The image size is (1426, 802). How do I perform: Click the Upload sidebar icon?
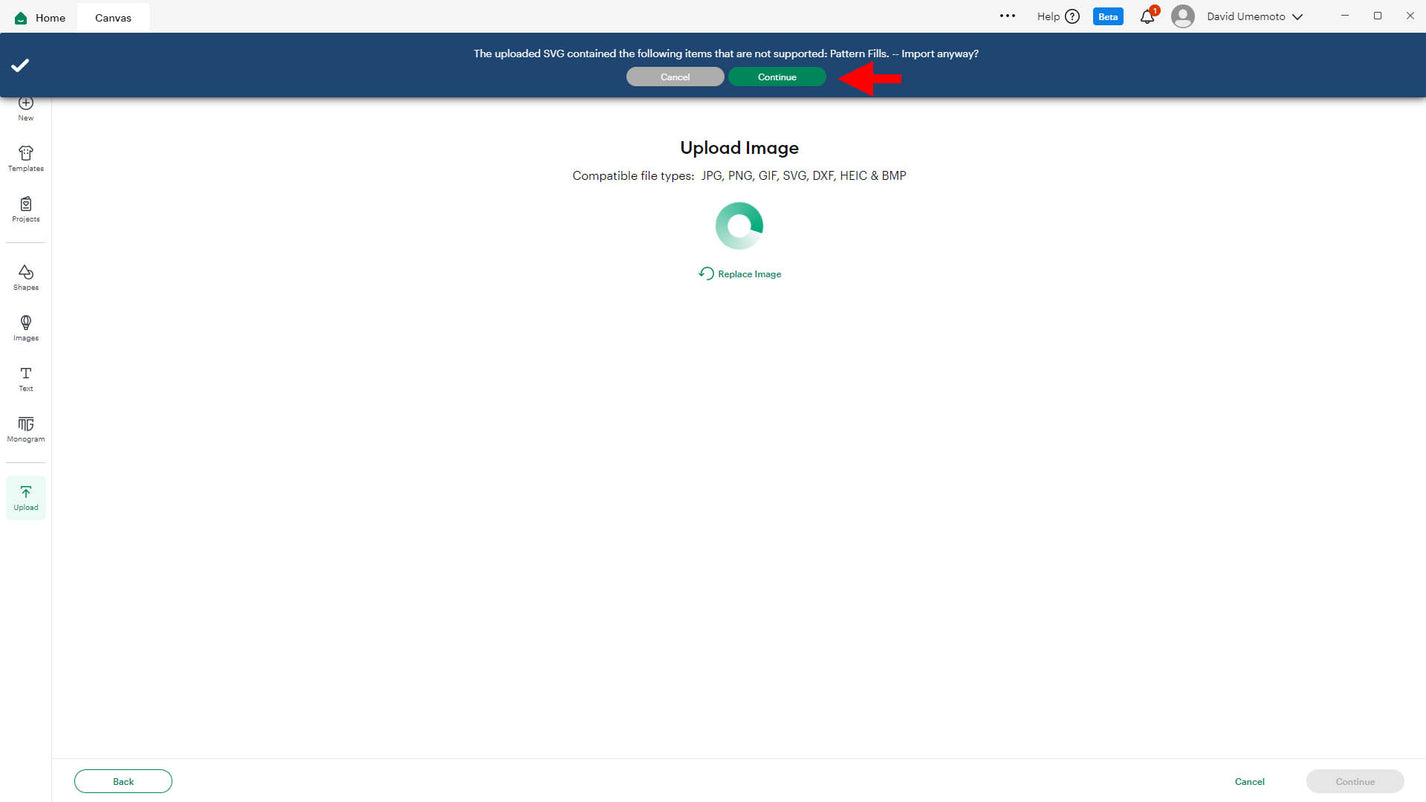(x=26, y=497)
